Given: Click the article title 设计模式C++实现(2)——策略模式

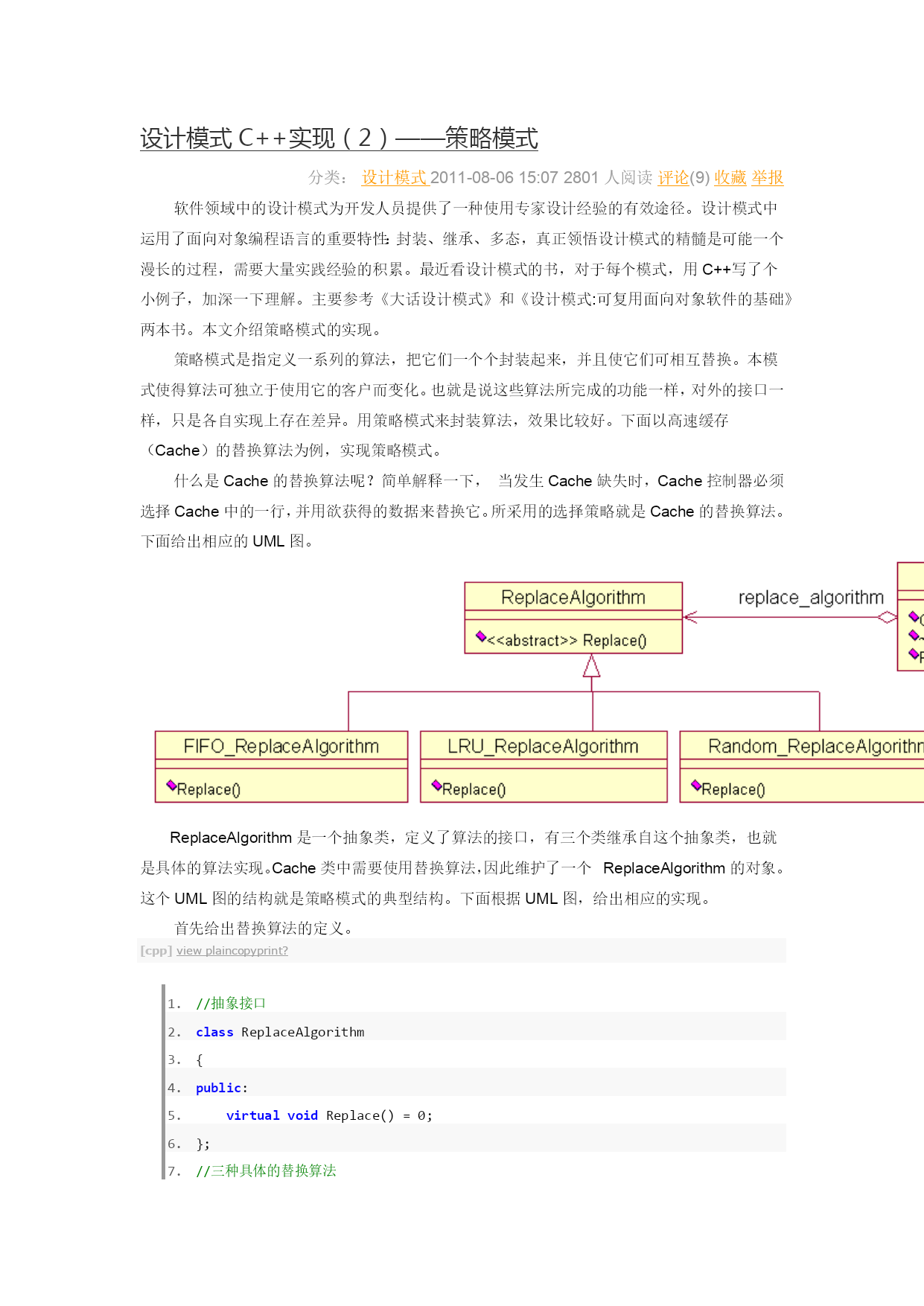Looking at the screenshot, I should (339, 138).
